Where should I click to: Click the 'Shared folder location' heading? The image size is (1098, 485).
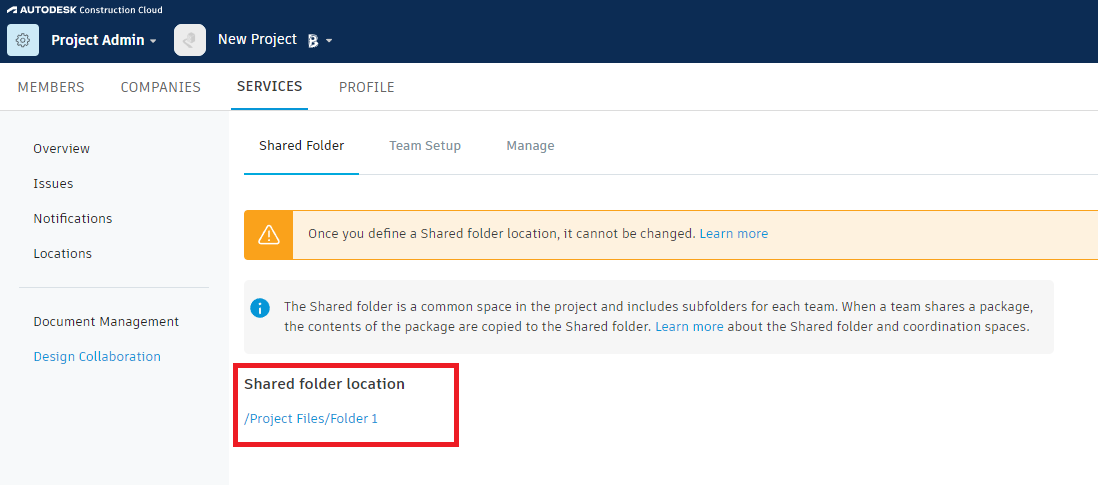[x=324, y=384]
